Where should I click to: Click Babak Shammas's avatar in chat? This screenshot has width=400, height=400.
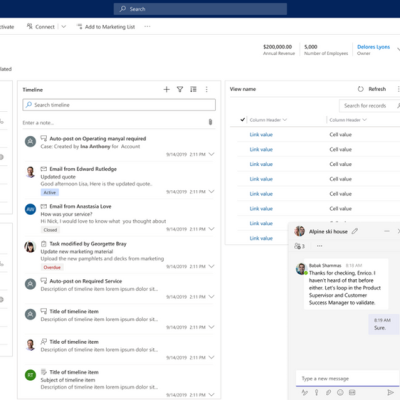301,269
